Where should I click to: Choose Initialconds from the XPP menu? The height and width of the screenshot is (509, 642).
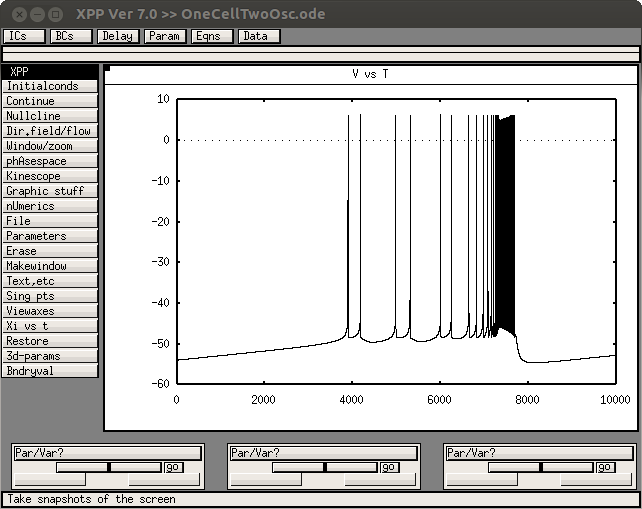coord(50,86)
